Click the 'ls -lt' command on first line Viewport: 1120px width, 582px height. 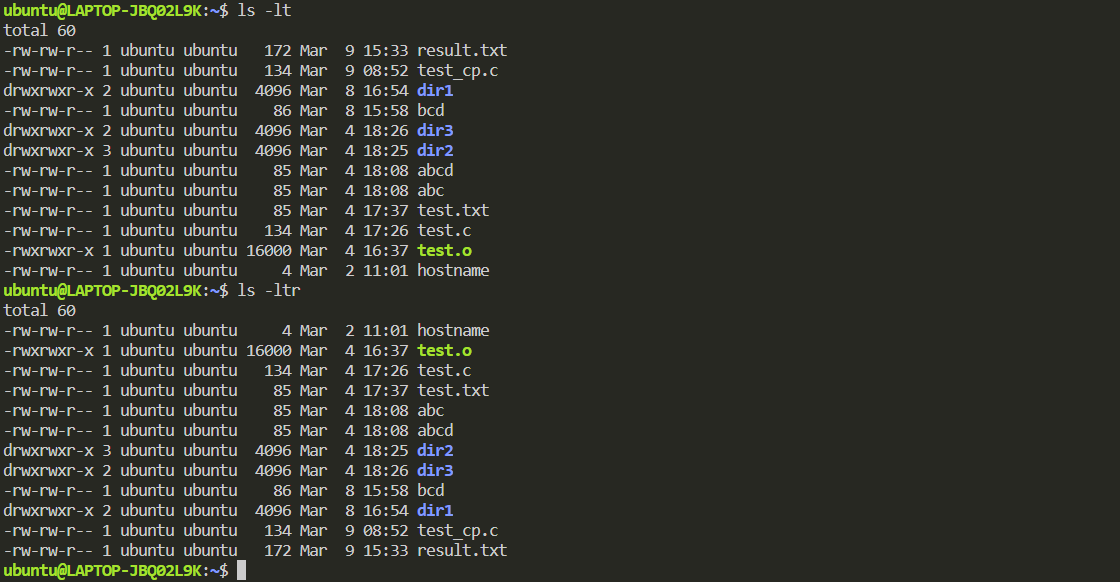(264, 11)
